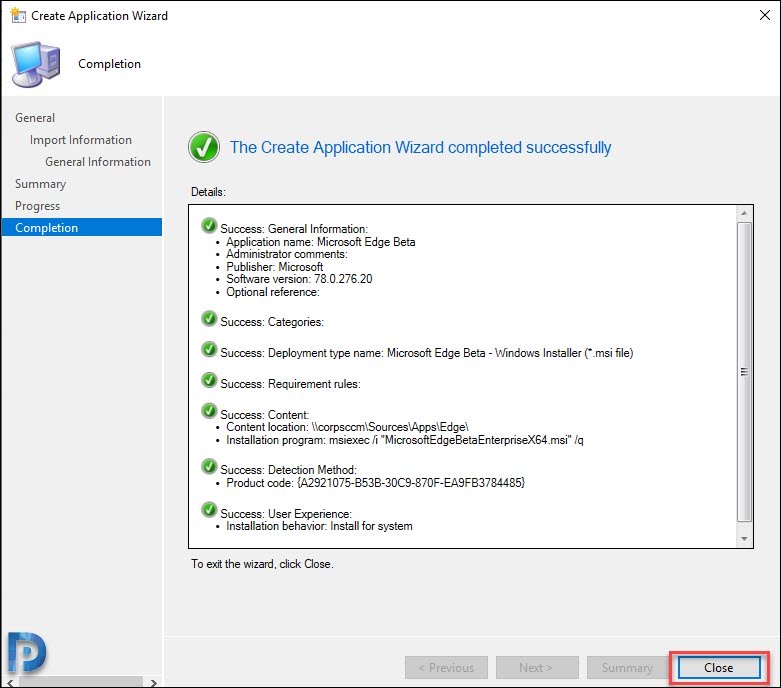Image resolution: width=781 pixels, height=688 pixels.
Task: Click the checkmark beside Success: User Experience
Action: tap(209, 510)
